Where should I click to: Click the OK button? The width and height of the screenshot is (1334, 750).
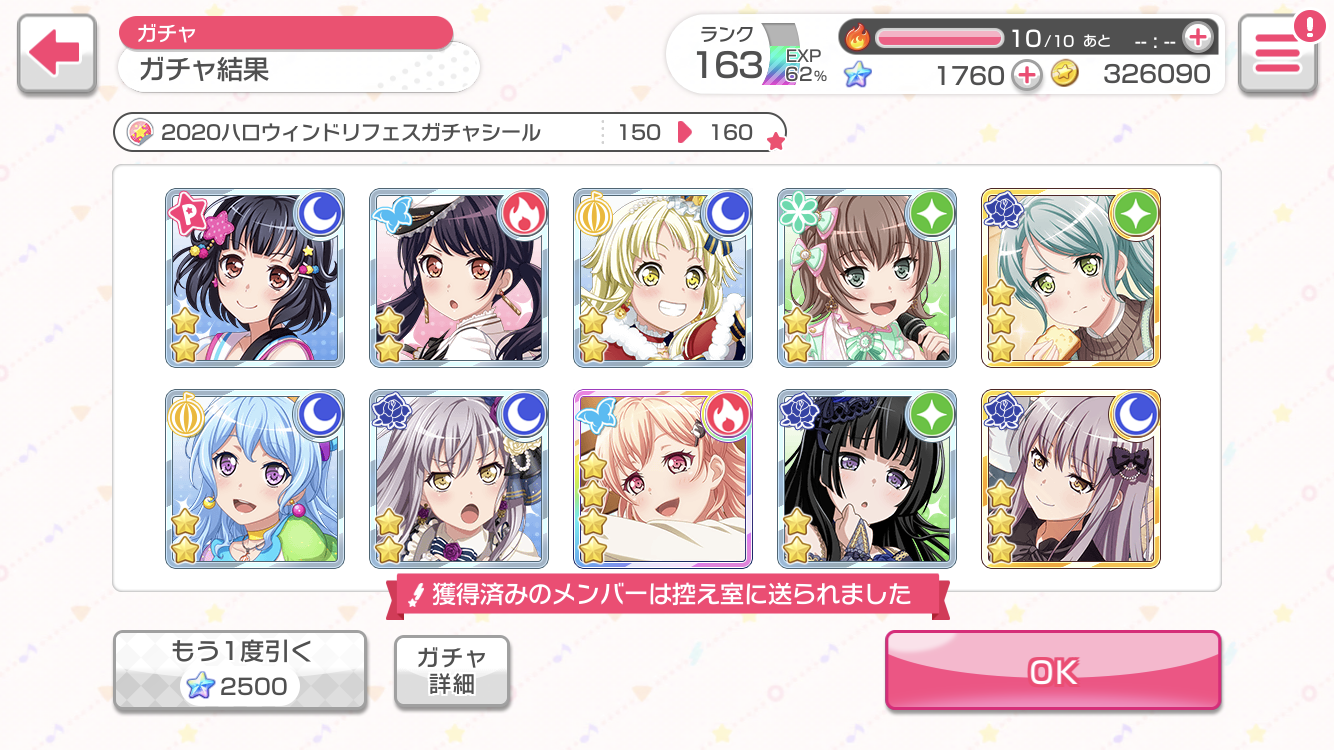click(x=1053, y=672)
